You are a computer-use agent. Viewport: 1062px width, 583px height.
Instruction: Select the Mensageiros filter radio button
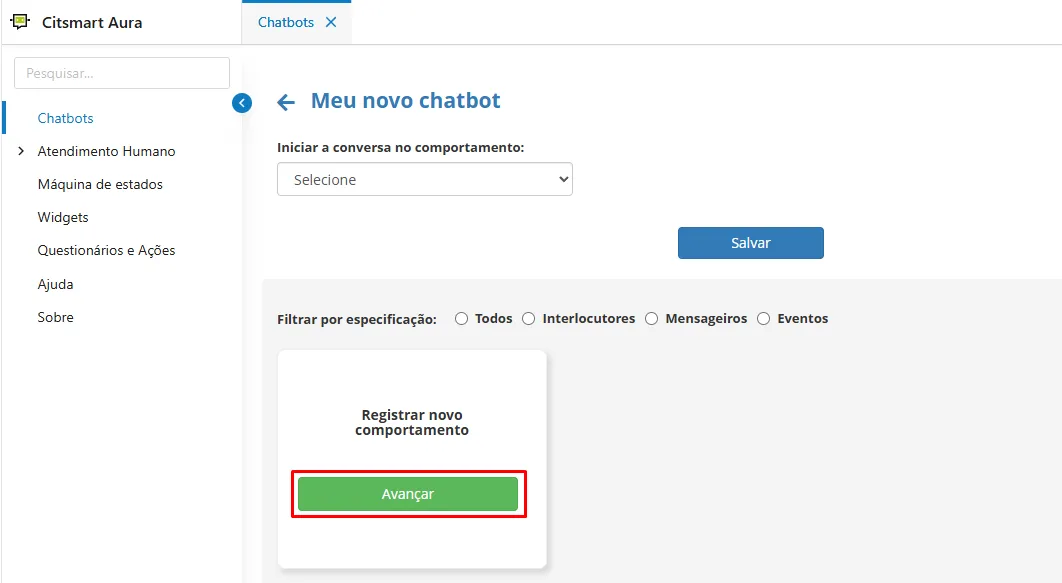(652, 318)
